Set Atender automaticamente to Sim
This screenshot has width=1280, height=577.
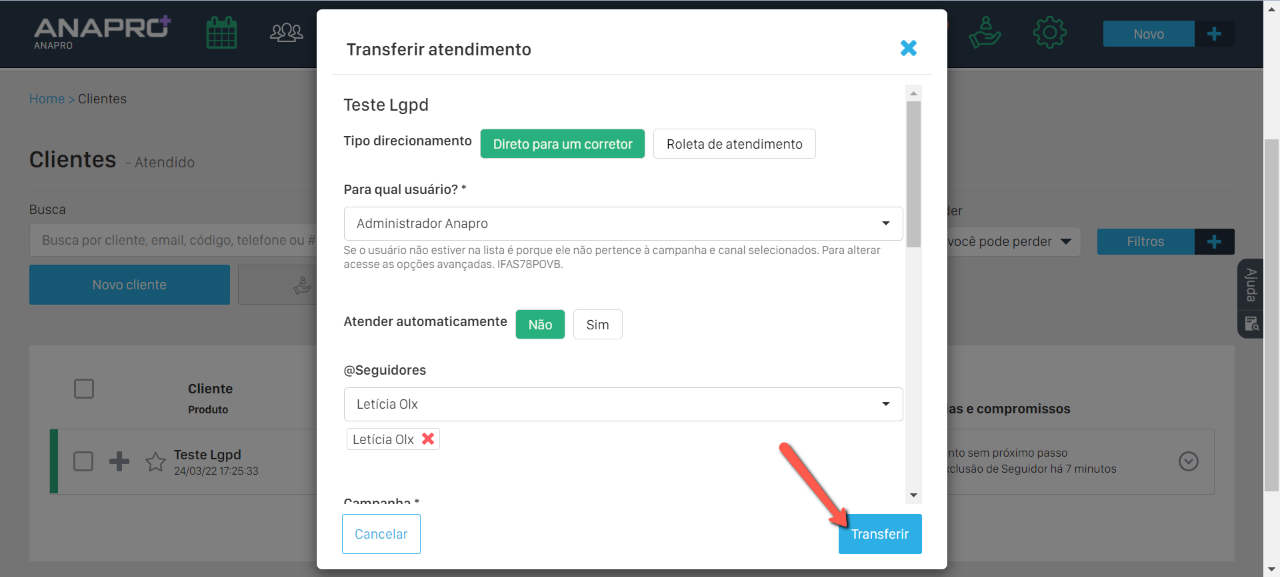point(597,324)
